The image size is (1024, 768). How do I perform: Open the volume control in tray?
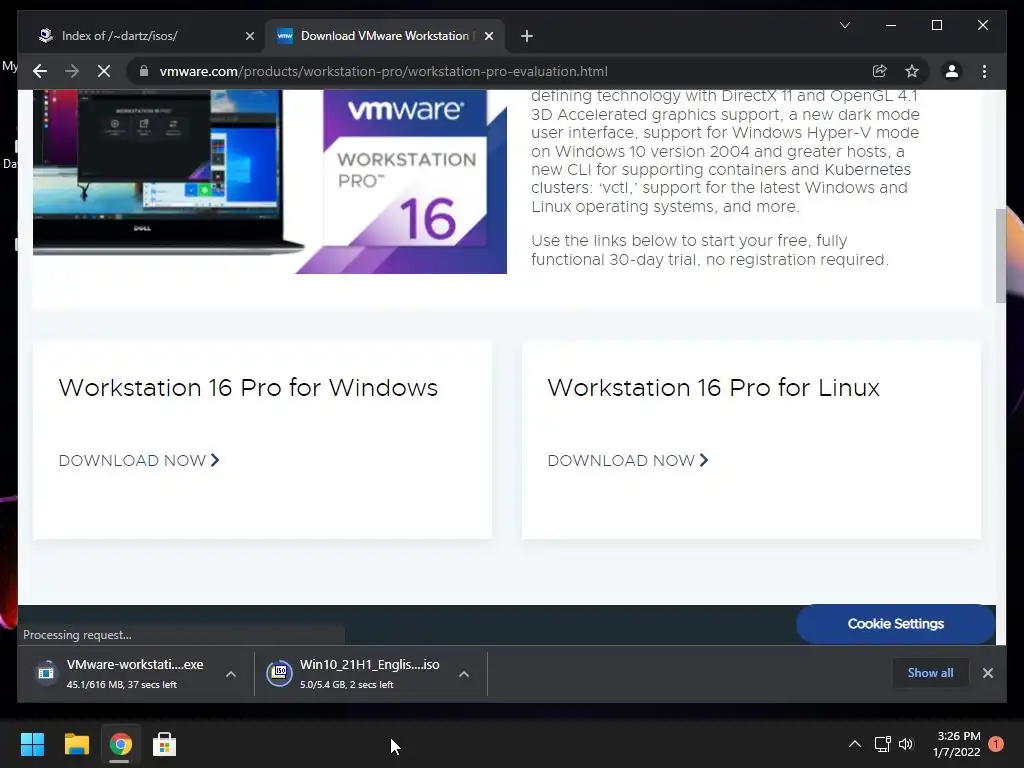[x=906, y=744]
